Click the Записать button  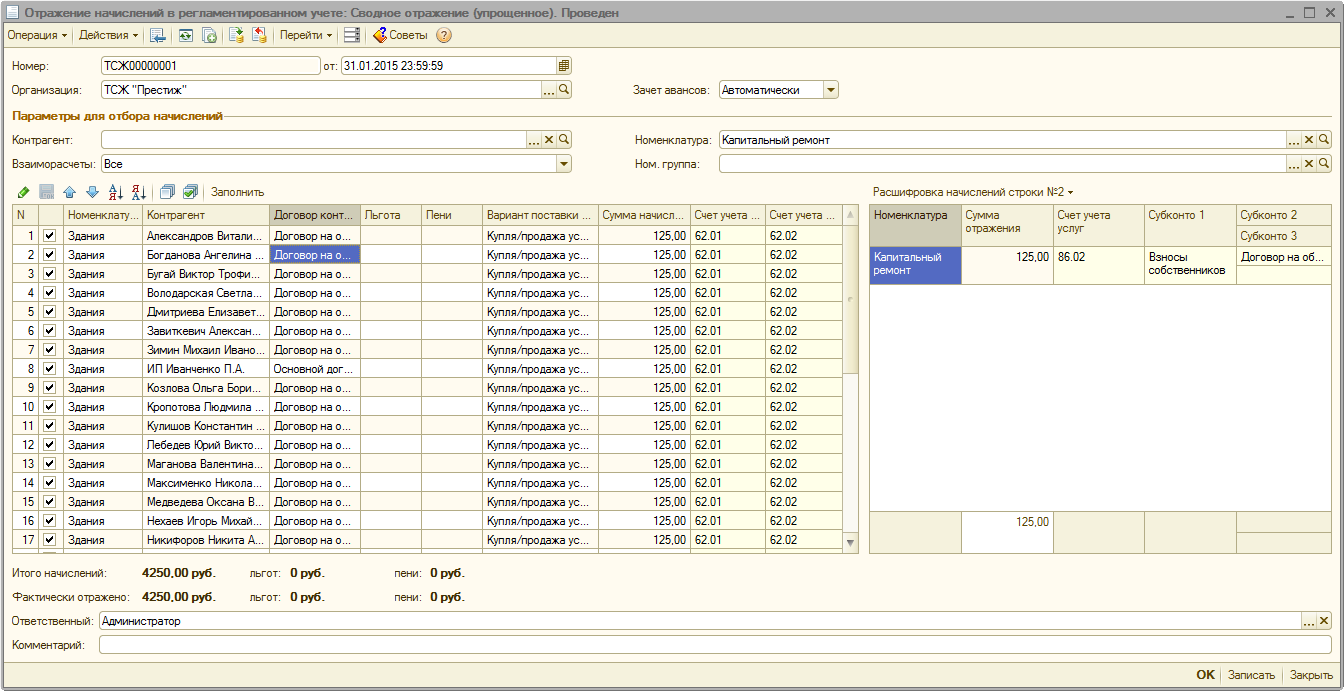(1252, 675)
